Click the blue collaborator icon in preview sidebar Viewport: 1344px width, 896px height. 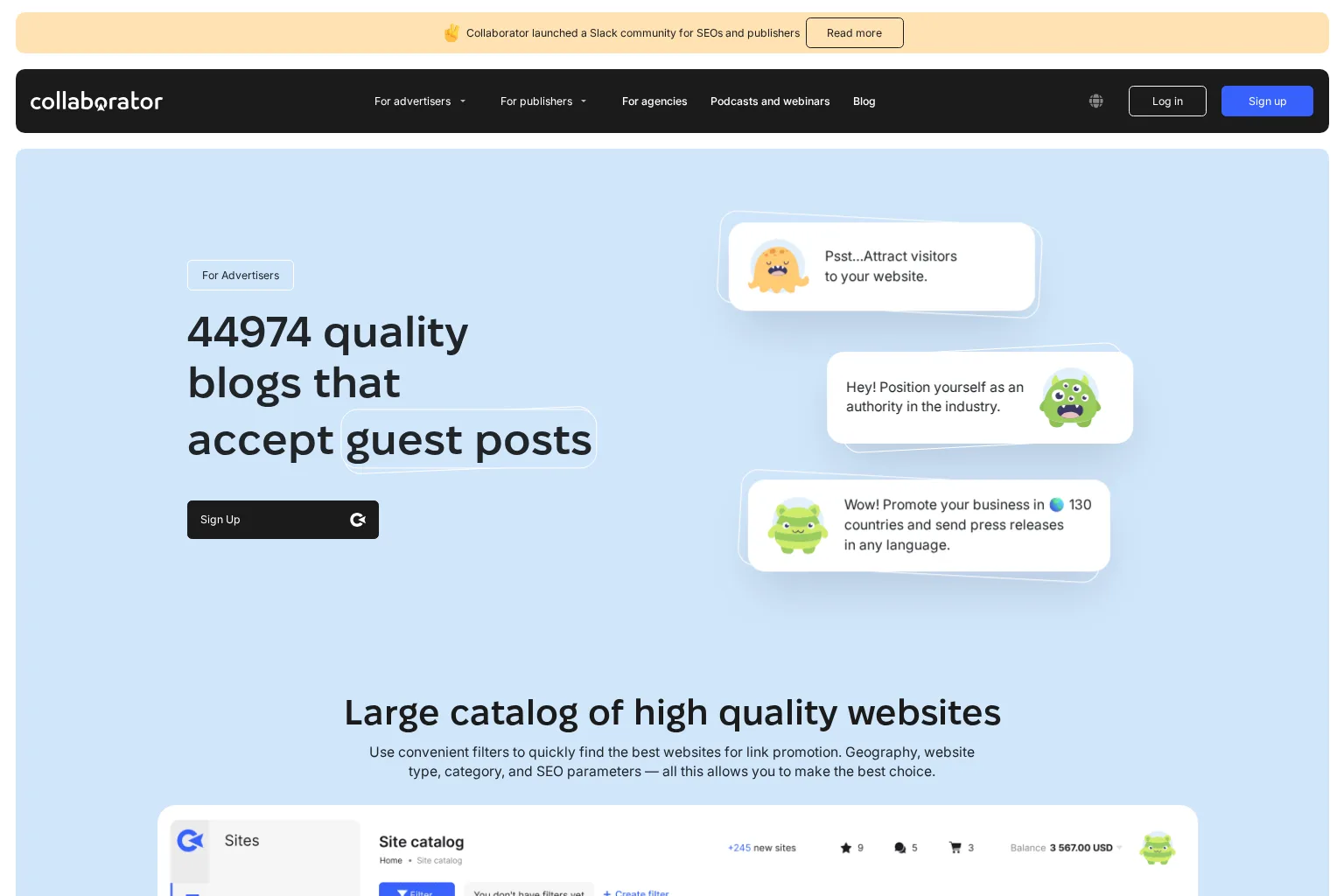point(190,841)
